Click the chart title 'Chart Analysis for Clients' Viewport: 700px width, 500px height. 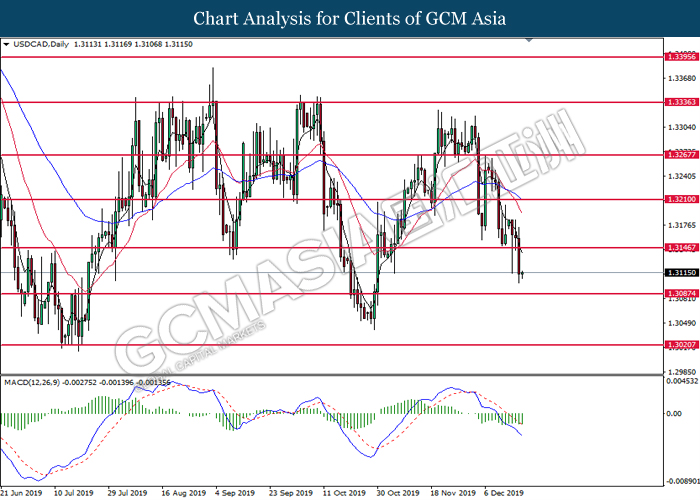(349, 18)
